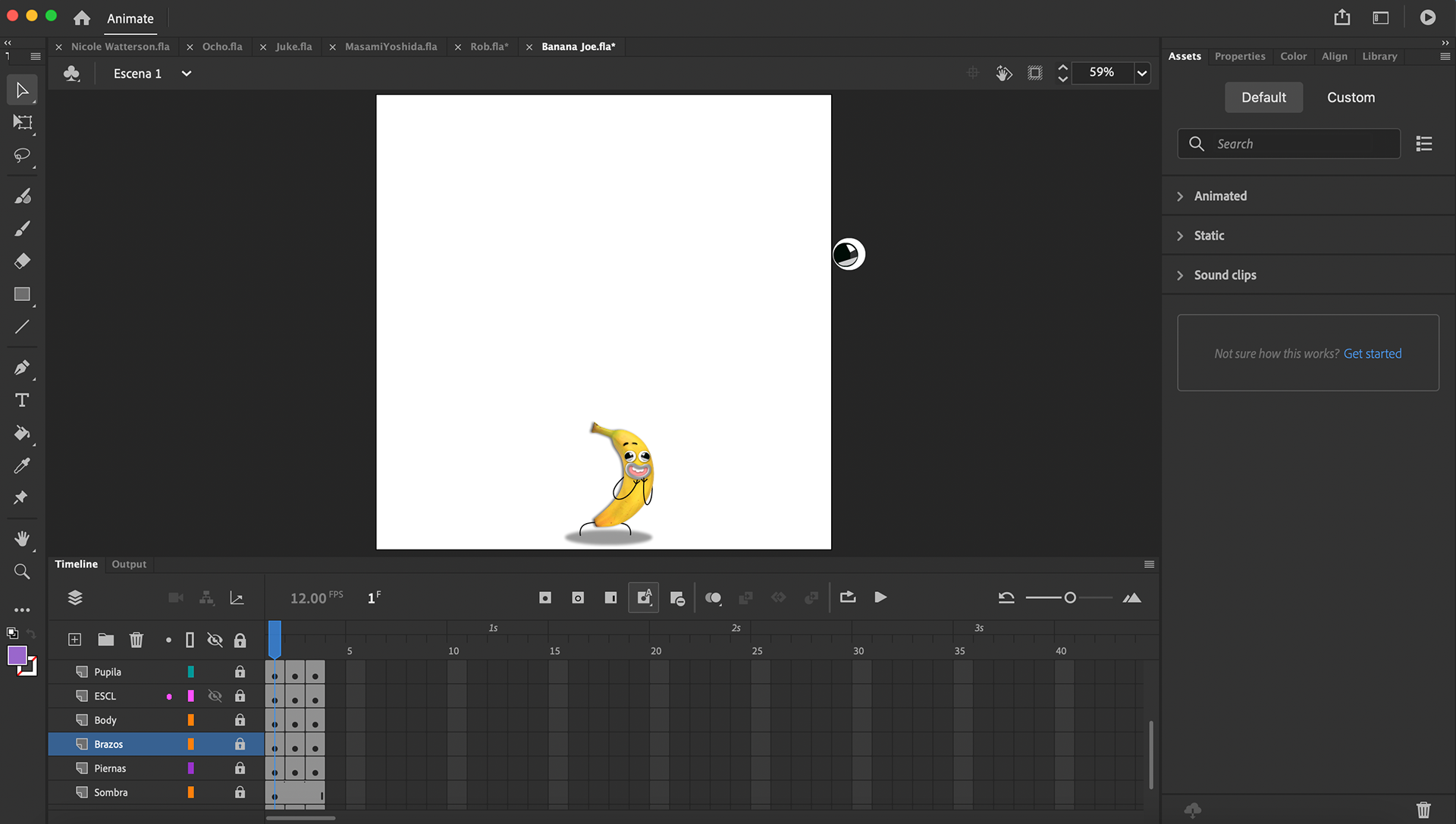Screen dimensions: 1456x824
Task: Select the Eraser tool
Action: pos(22,261)
